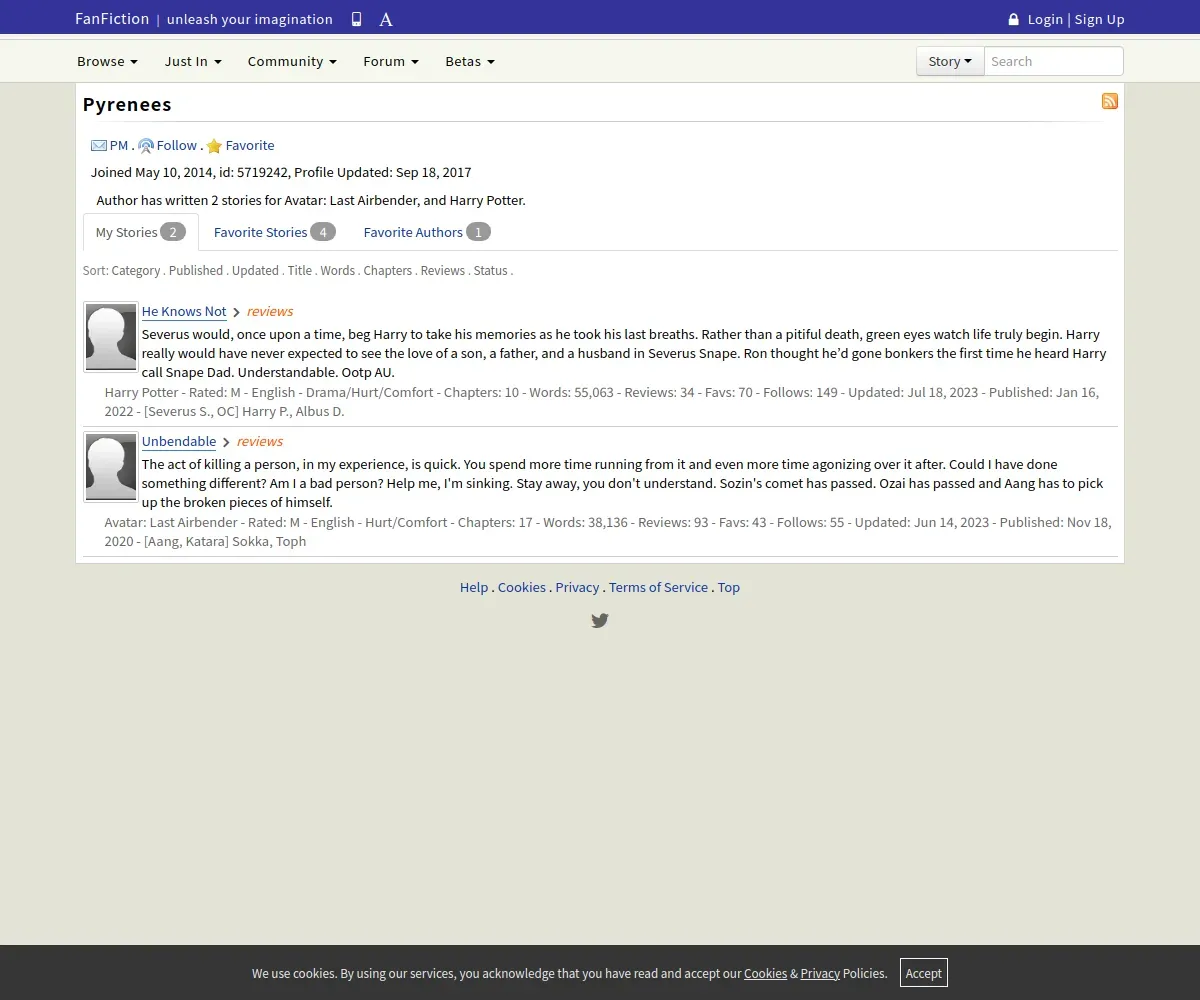Expand the Just In menu
Screen dimensions: 1200x1000
tap(193, 61)
